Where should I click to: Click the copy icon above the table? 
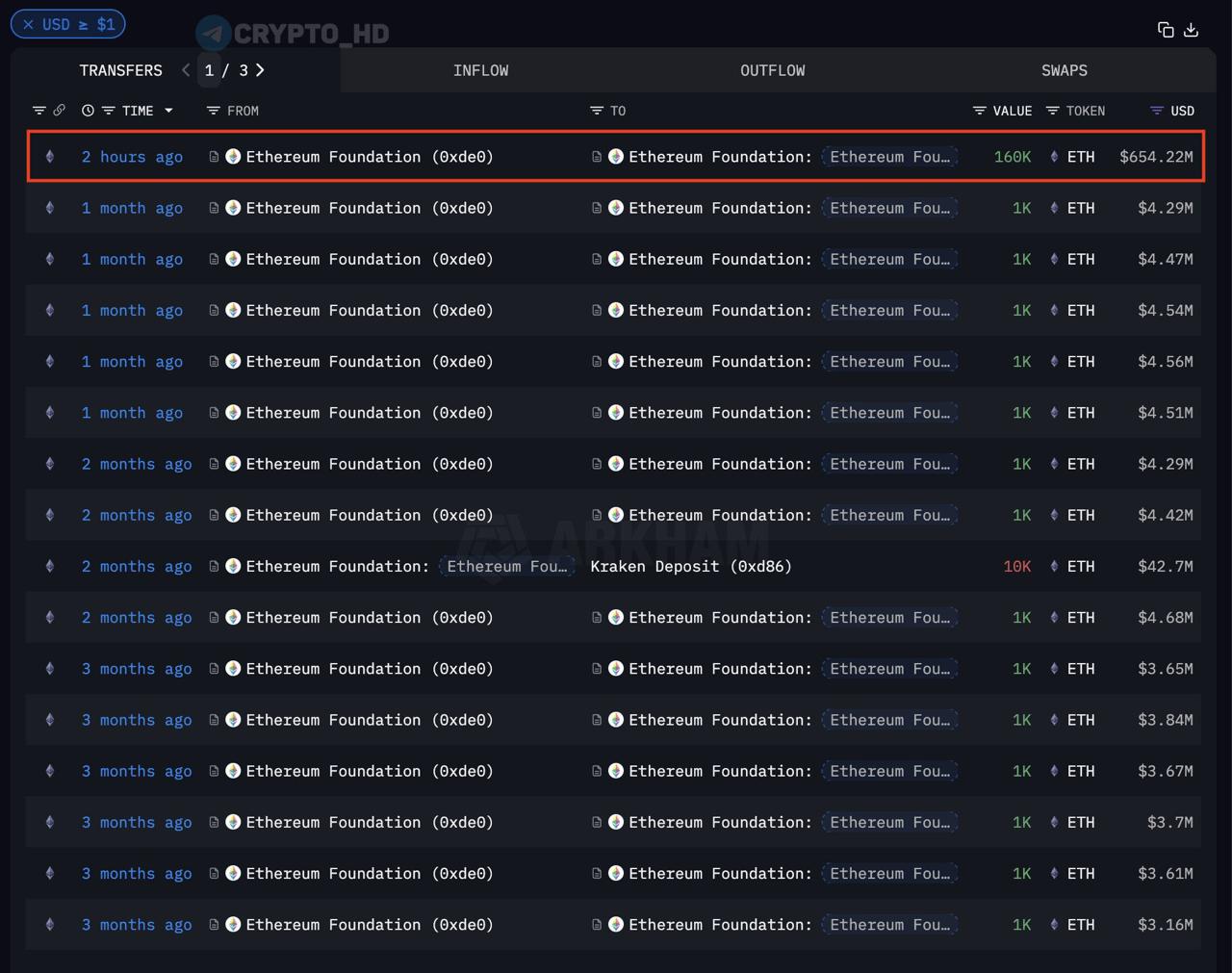1166,30
